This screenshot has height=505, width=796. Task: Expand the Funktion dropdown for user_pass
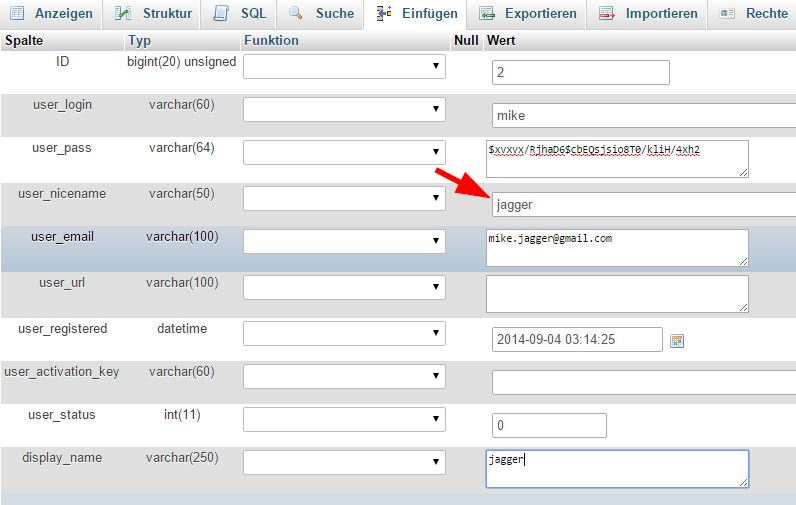pos(344,152)
